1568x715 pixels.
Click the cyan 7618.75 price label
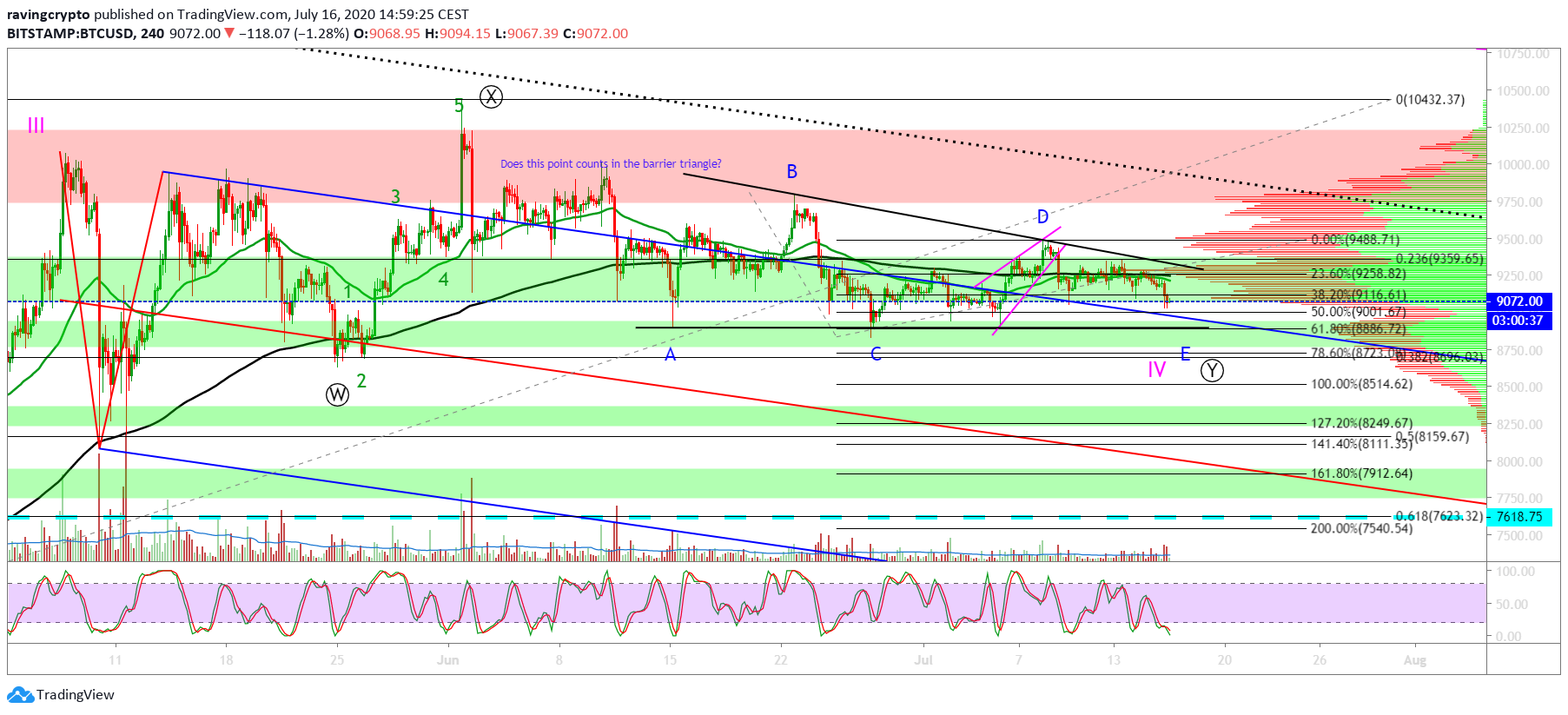1520,517
